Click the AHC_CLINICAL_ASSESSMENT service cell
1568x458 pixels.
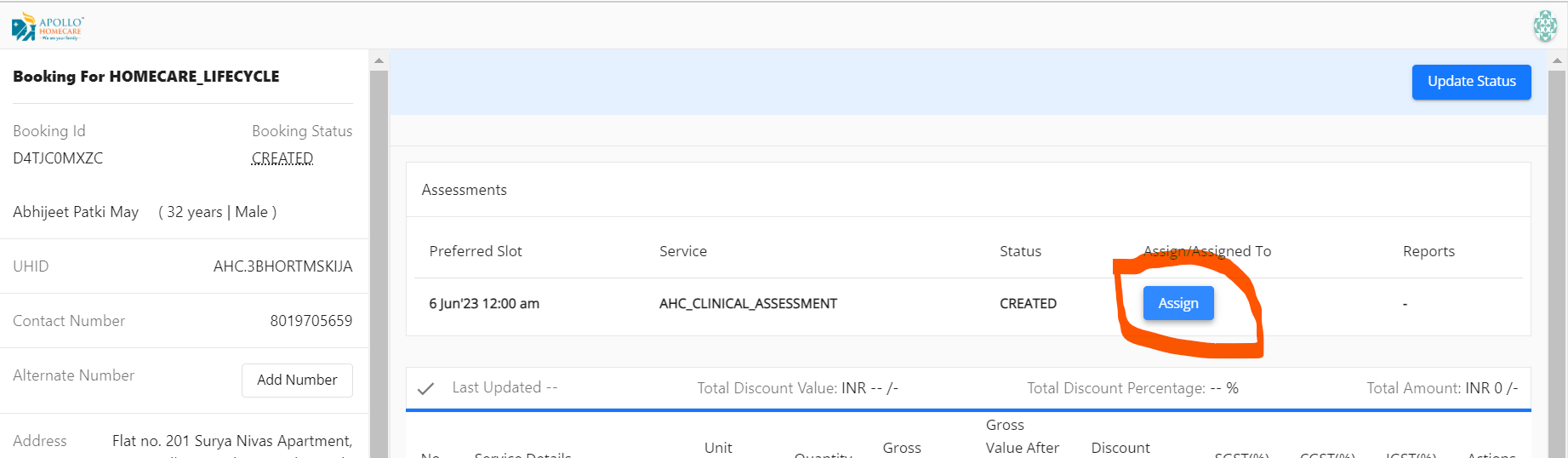tap(748, 303)
